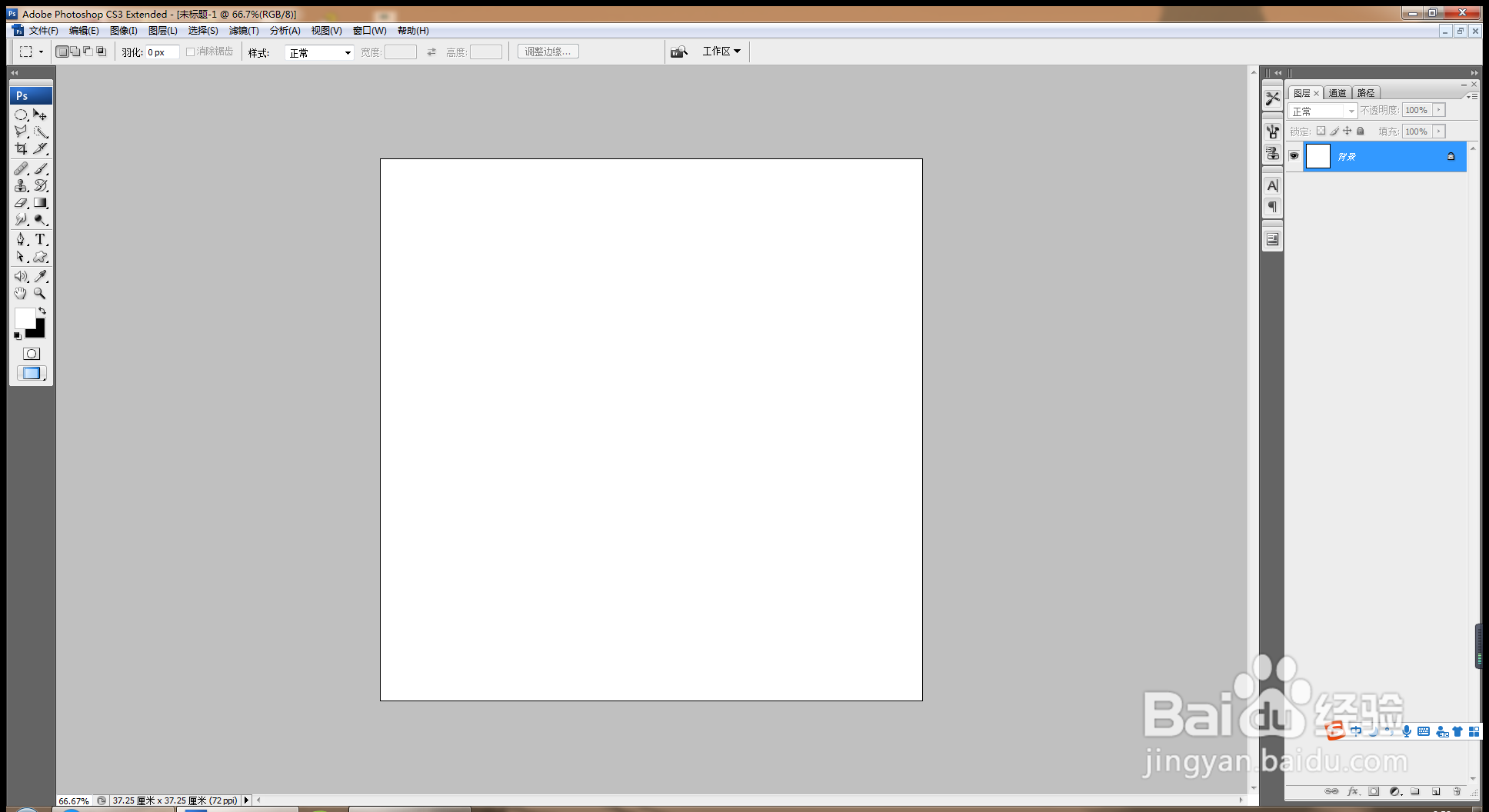Click the new group folder icon
This screenshot has width=1489, height=812.
pos(1415,791)
